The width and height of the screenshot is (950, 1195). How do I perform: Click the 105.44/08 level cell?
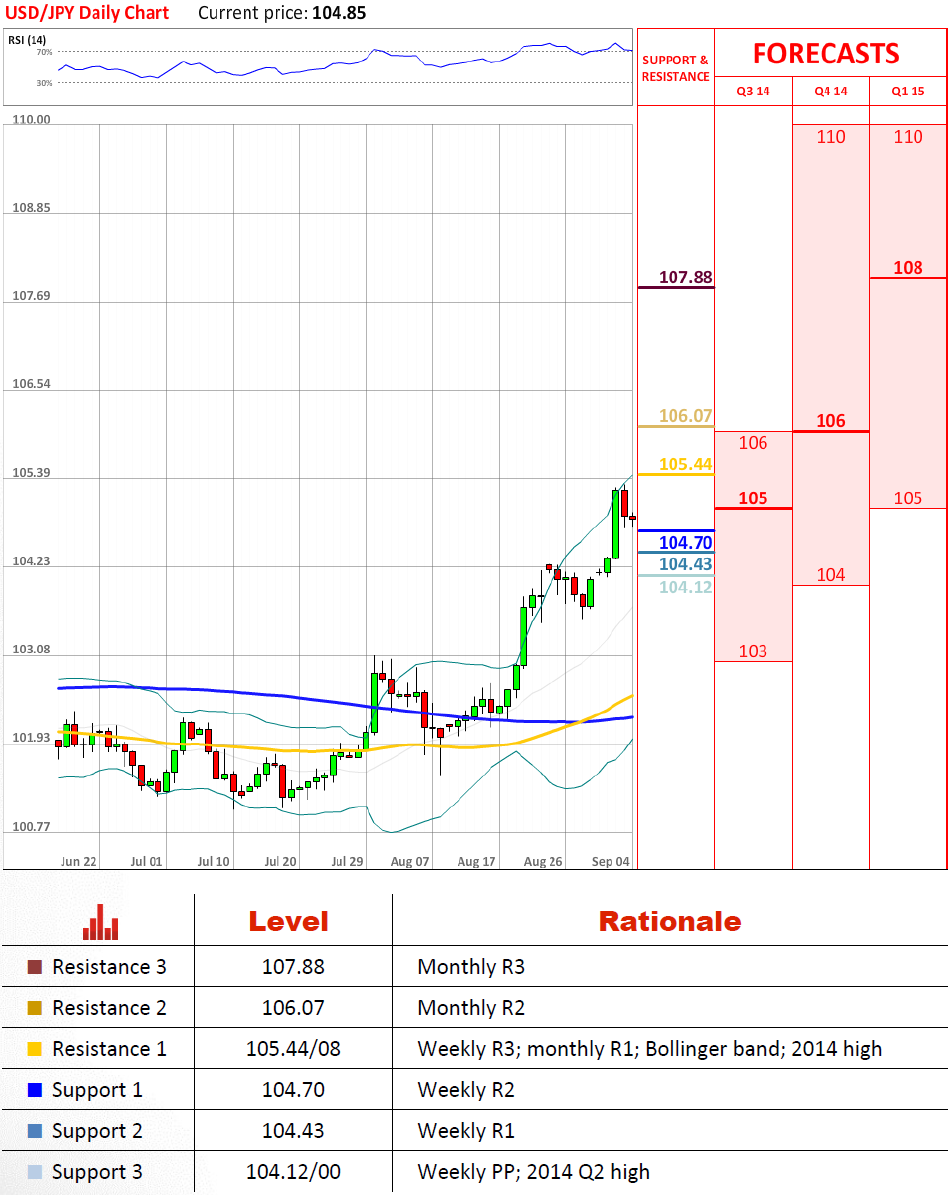coord(293,1049)
